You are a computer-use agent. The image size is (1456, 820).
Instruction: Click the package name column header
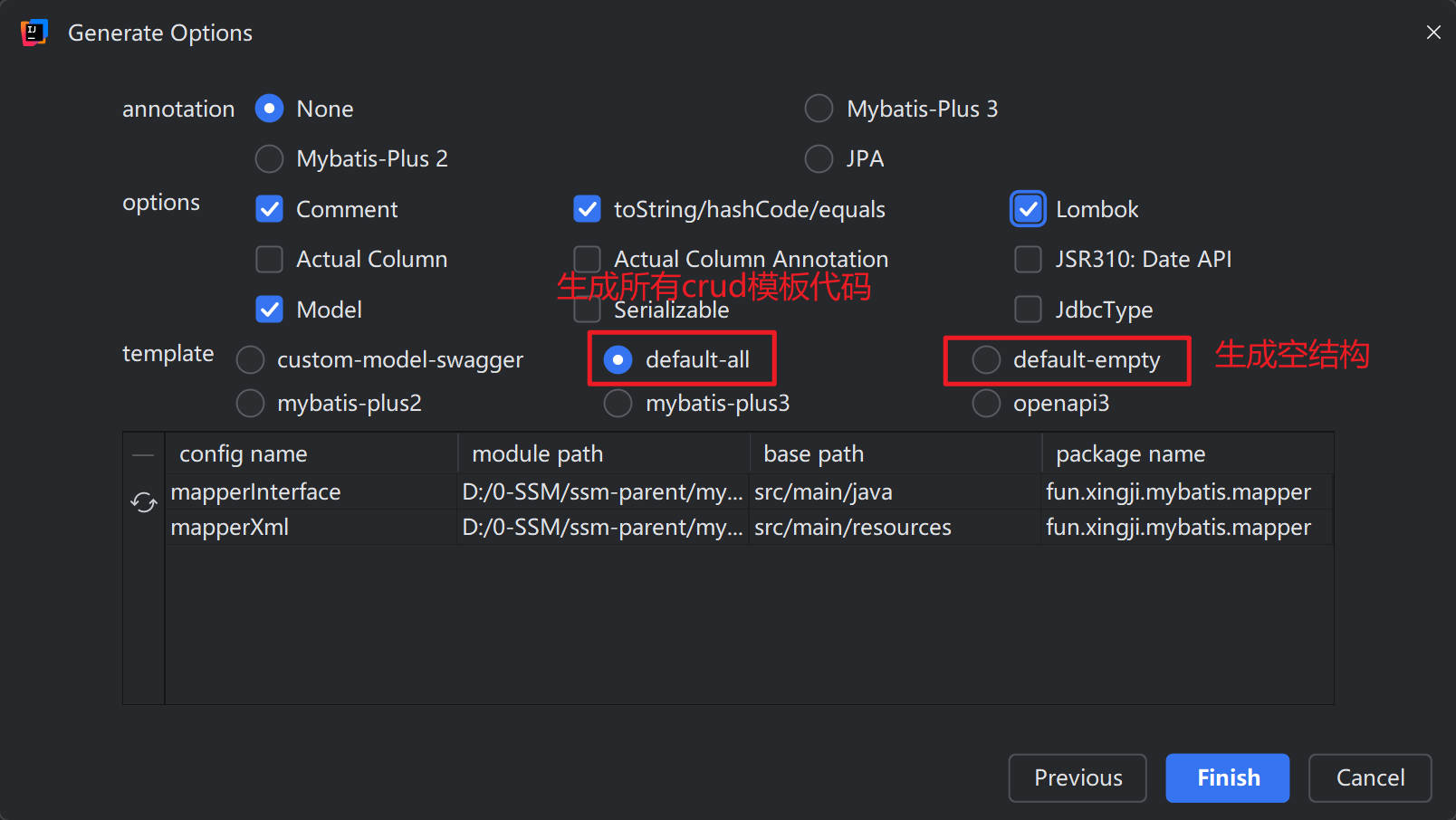click(x=1131, y=454)
